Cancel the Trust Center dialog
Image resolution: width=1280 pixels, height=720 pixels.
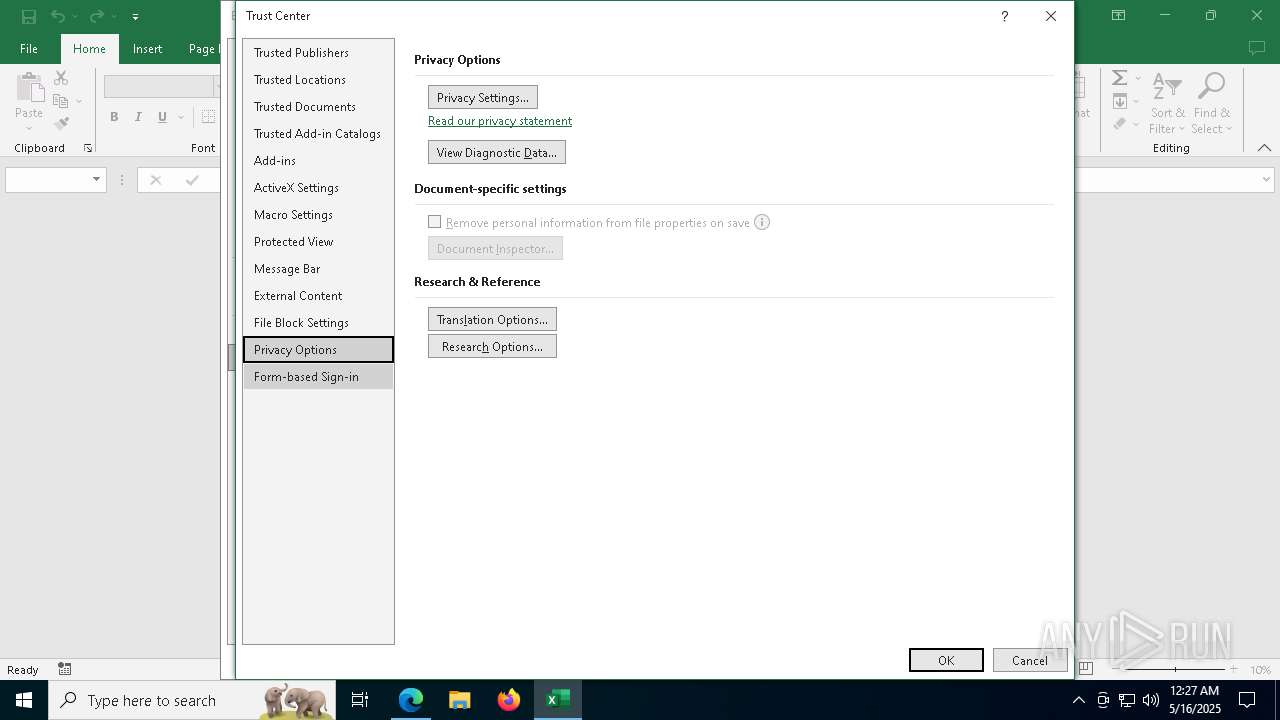(x=1030, y=660)
